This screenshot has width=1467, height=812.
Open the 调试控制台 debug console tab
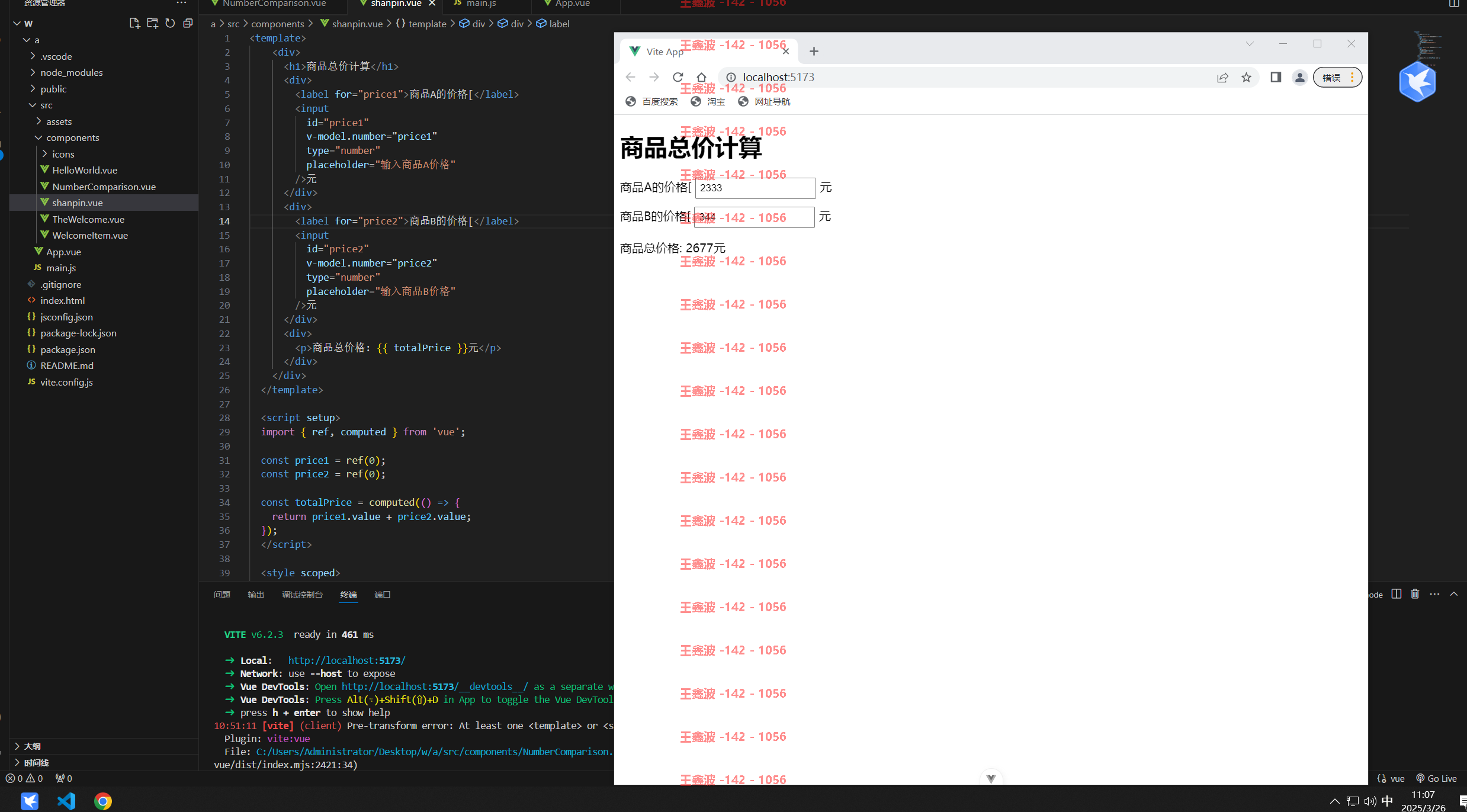302,594
